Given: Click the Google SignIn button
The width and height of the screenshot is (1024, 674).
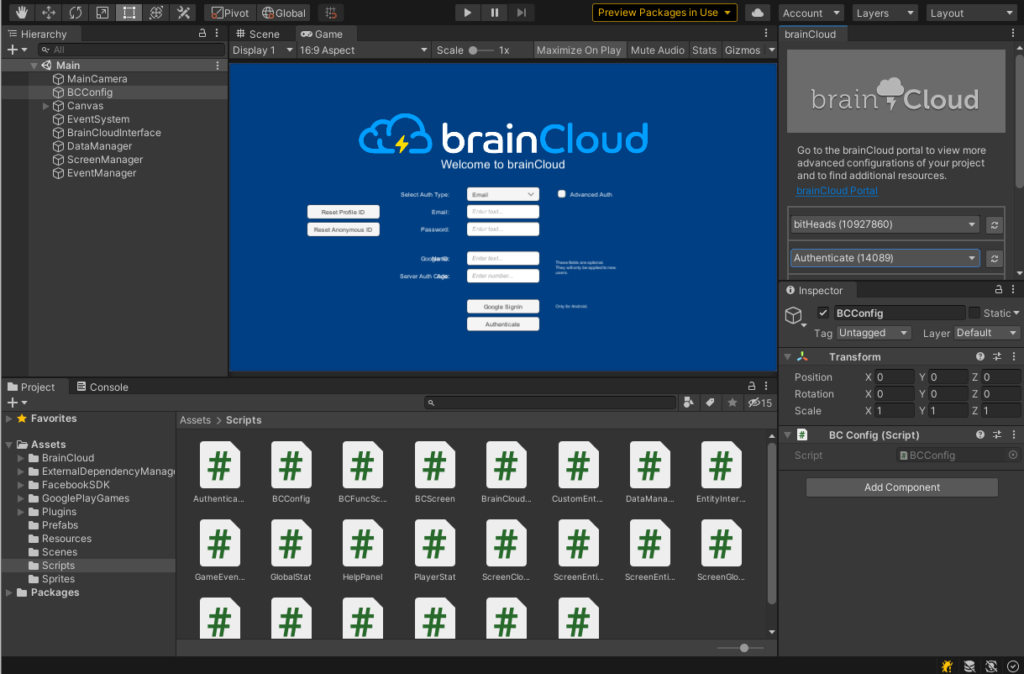Looking at the screenshot, I should [503, 306].
